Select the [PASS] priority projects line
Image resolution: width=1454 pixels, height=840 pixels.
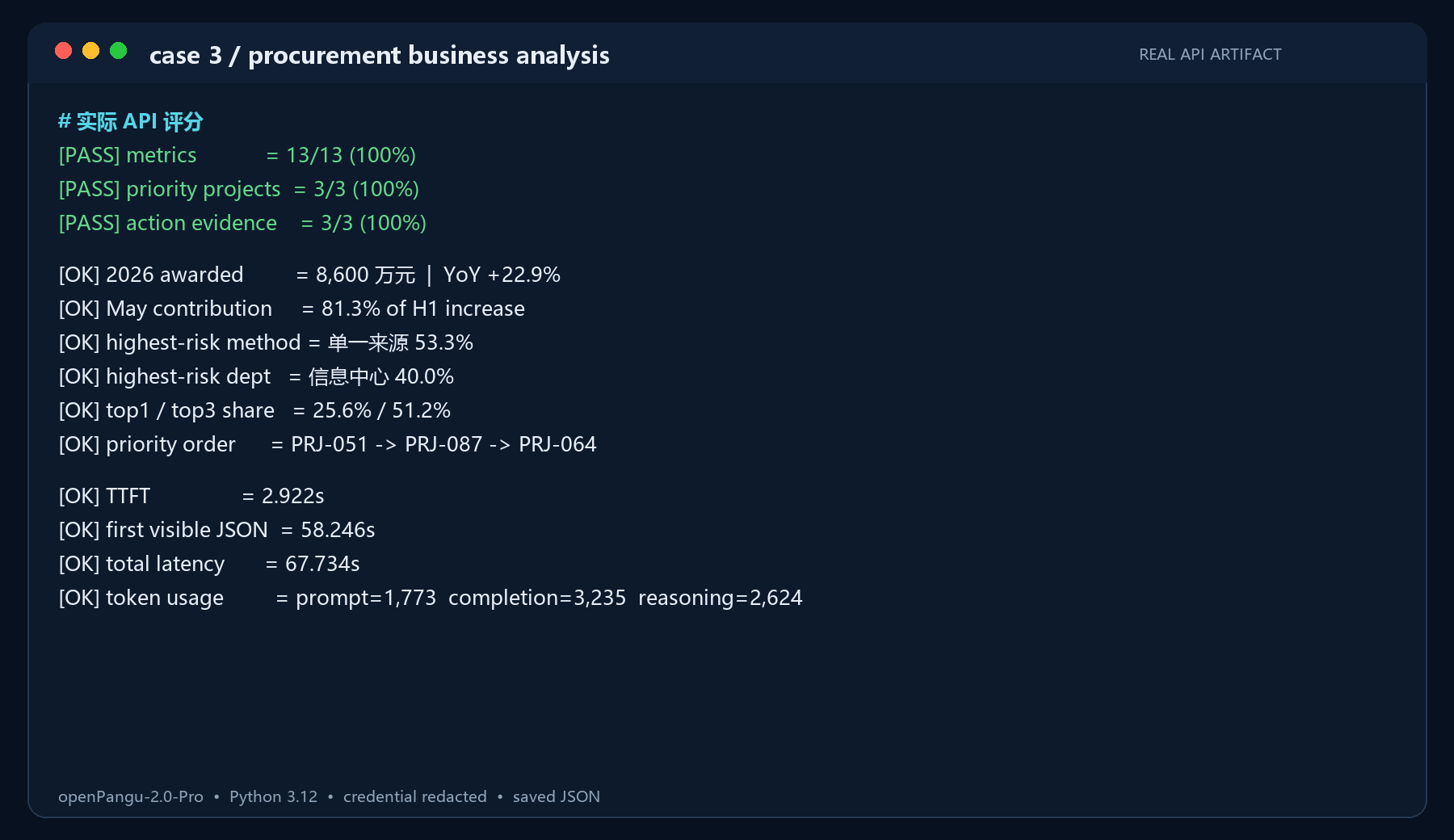[239, 189]
